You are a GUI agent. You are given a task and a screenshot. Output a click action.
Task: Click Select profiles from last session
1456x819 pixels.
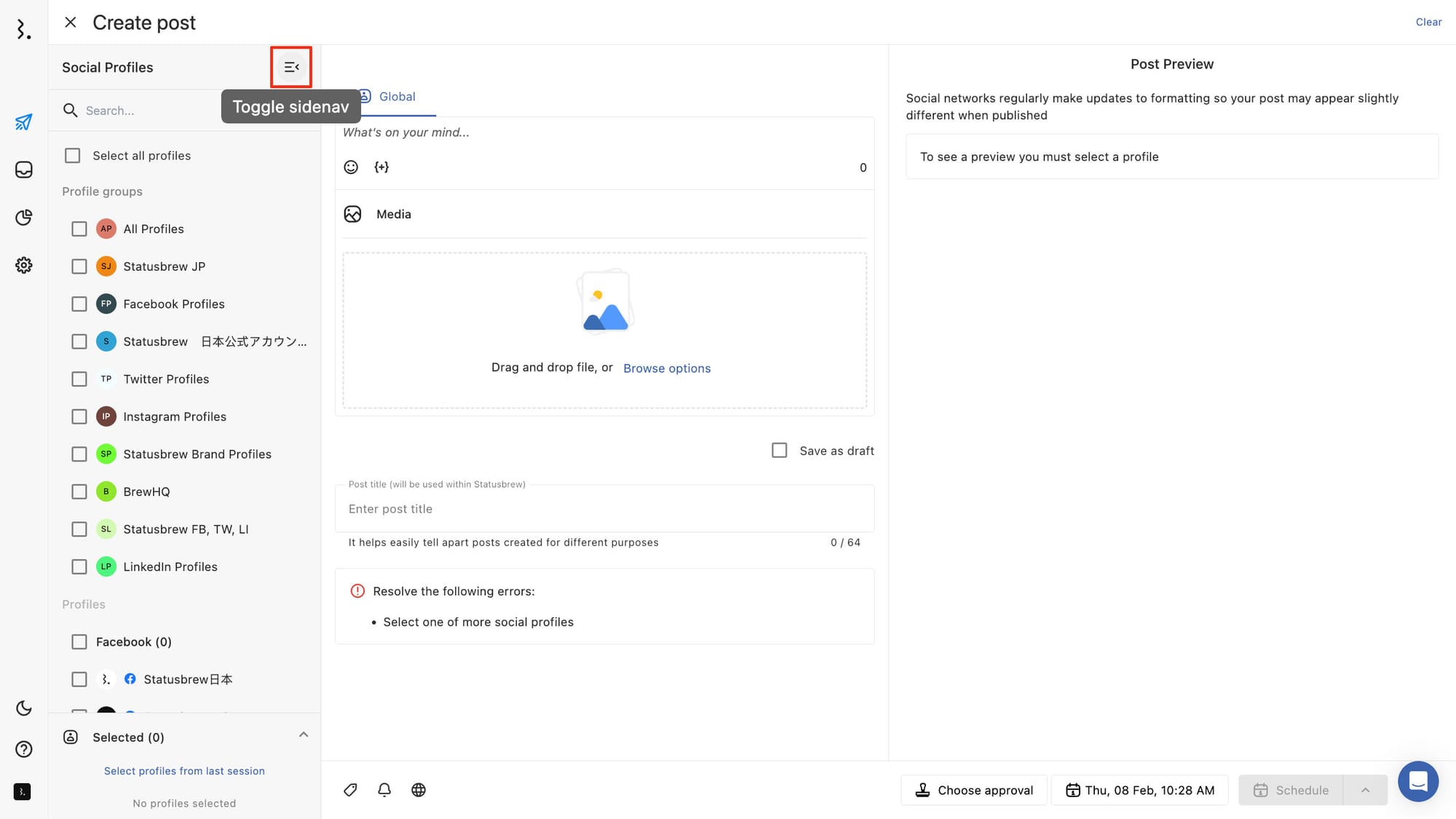[184, 771]
